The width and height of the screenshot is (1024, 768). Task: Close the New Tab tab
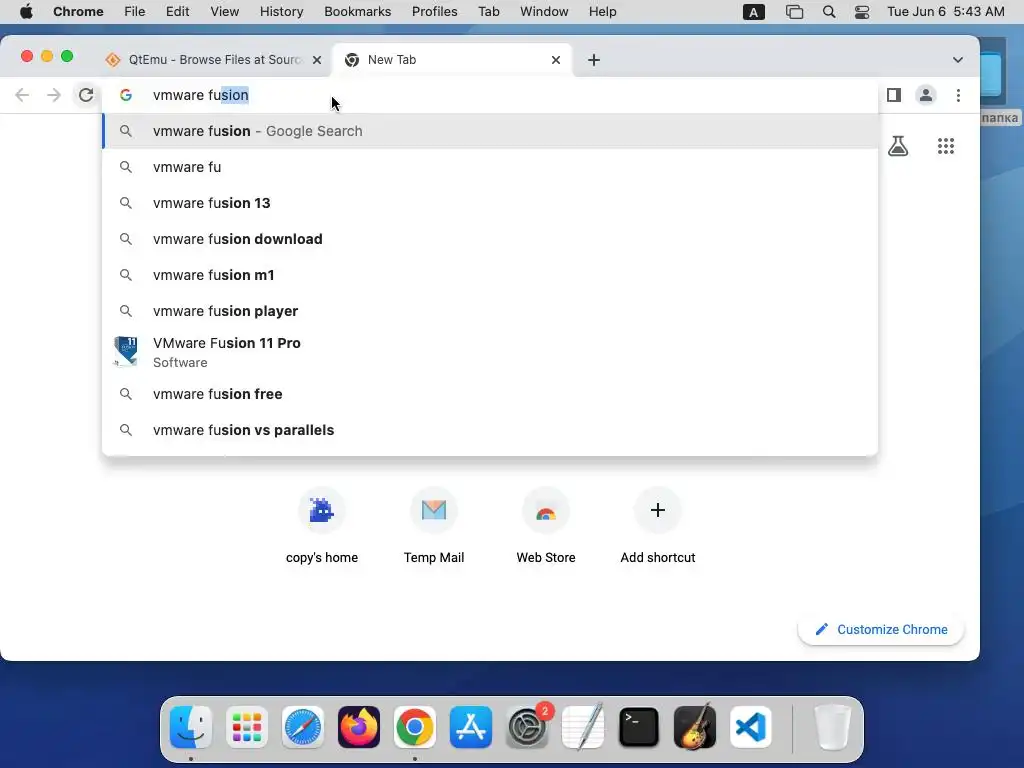coord(556,60)
